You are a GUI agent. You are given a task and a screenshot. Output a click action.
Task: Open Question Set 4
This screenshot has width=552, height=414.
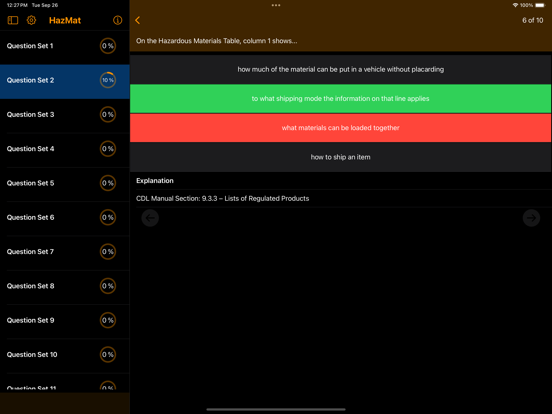(65, 149)
